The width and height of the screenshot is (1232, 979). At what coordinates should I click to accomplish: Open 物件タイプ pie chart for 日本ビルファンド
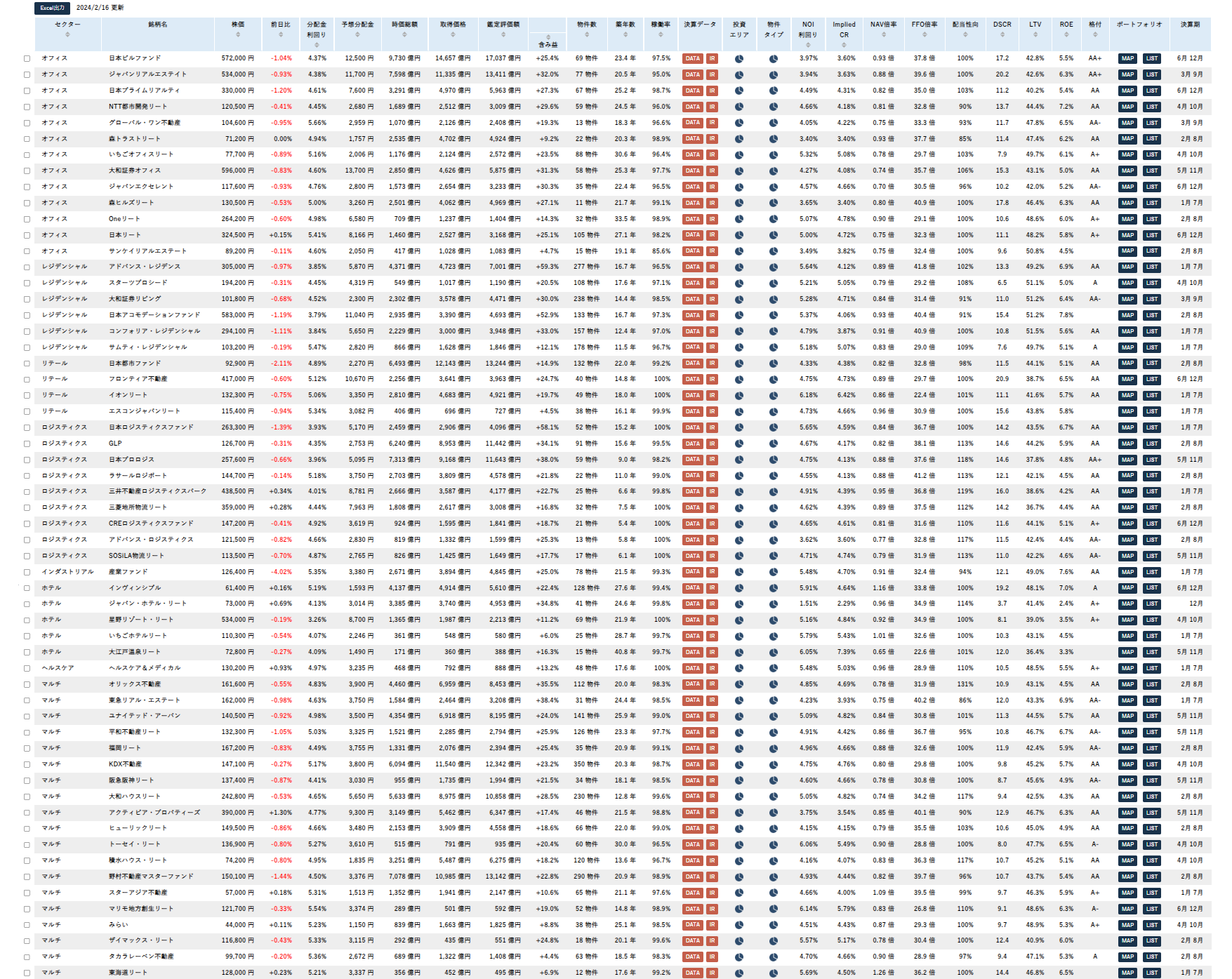coord(774,59)
